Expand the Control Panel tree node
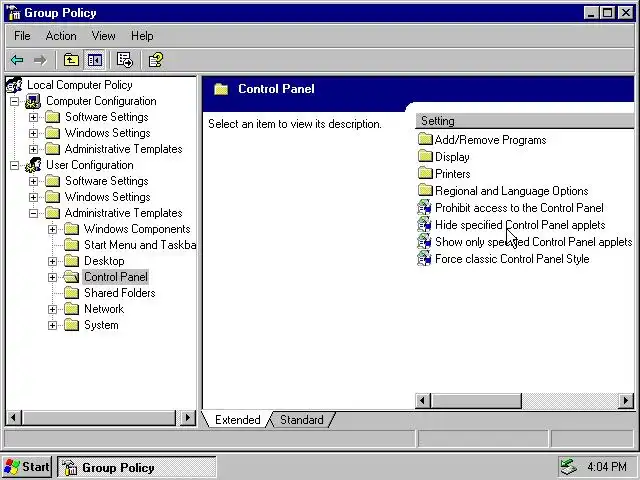Viewport: 640px width, 480px height. click(x=52, y=277)
